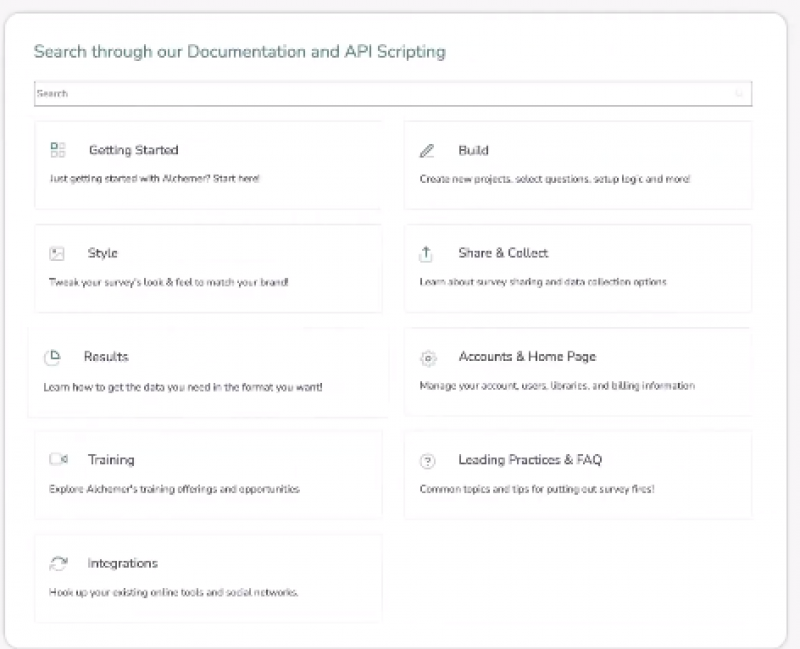Image resolution: width=800 pixels, height=649 pixels.
Task: Click the Build pencil icon
Action: [427, 151]
